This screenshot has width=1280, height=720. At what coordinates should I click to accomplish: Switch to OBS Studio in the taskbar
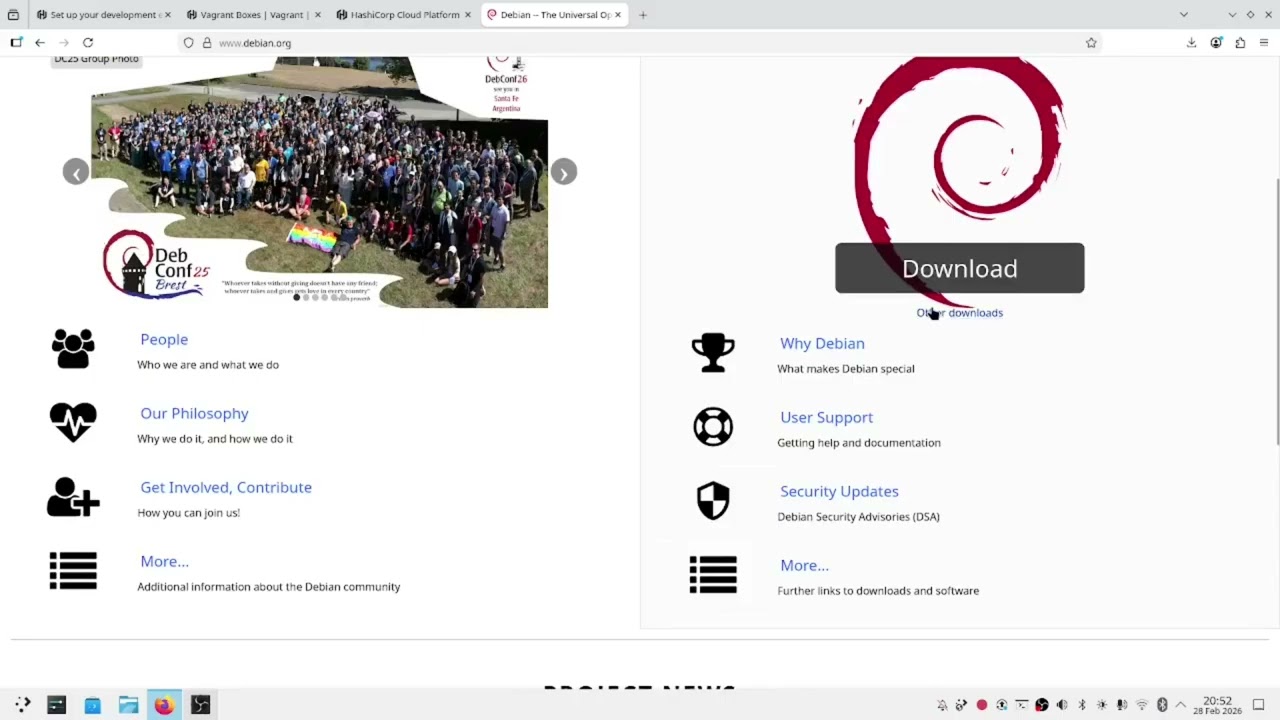point(200,705)
